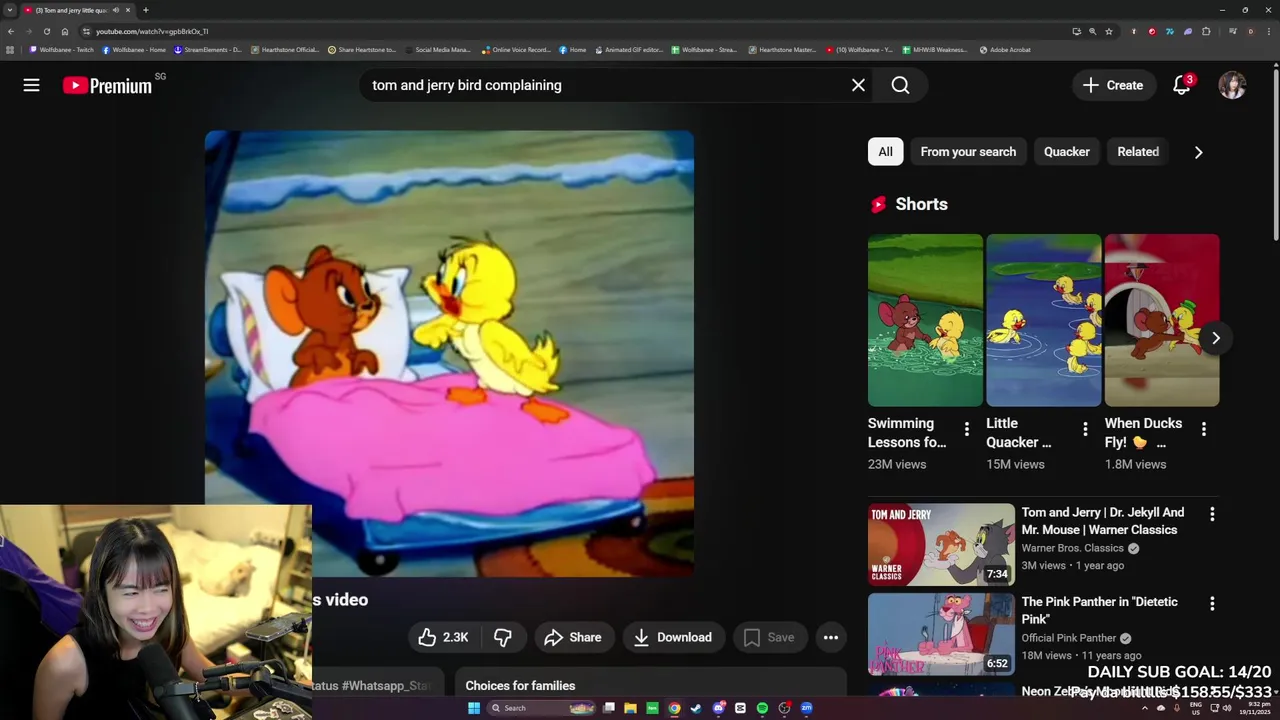This screenshot has height=720, width=1280.
Task: Open Discord from the taskbar
Action: click(718, 708)
